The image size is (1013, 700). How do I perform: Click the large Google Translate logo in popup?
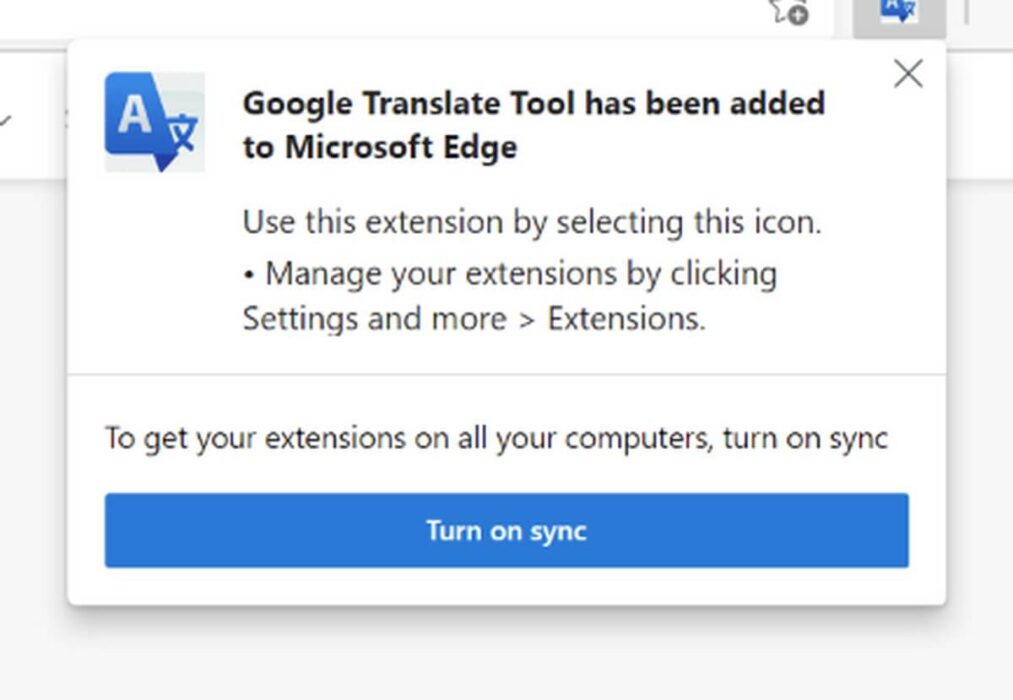coord(155,122)
